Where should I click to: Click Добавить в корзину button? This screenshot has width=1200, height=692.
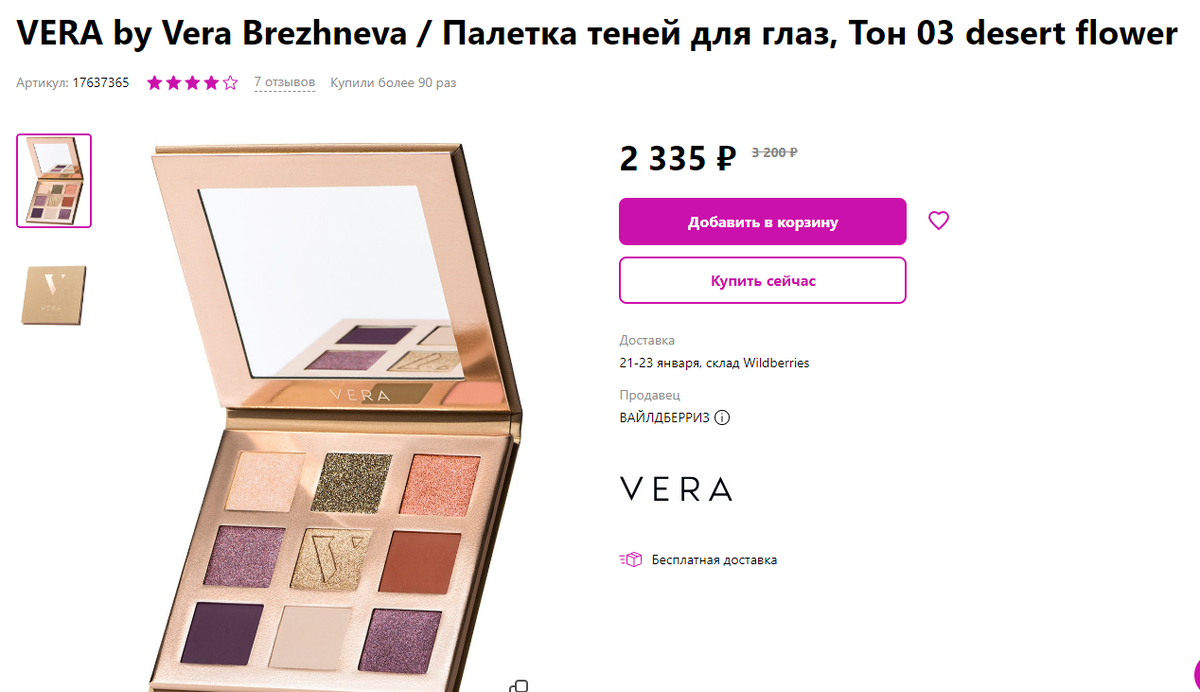[762, 222]
